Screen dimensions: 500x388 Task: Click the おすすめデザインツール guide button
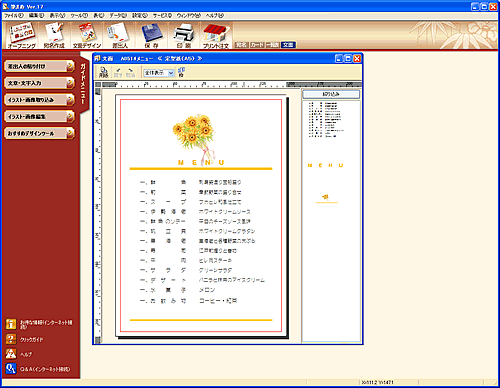pyautogui.click(x=39, y=133)
